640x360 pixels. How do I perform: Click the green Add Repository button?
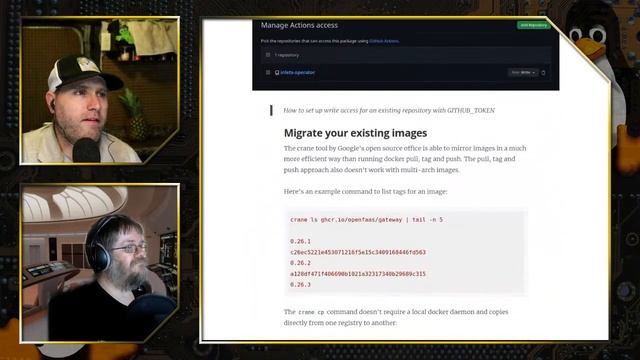click(533, 25)
